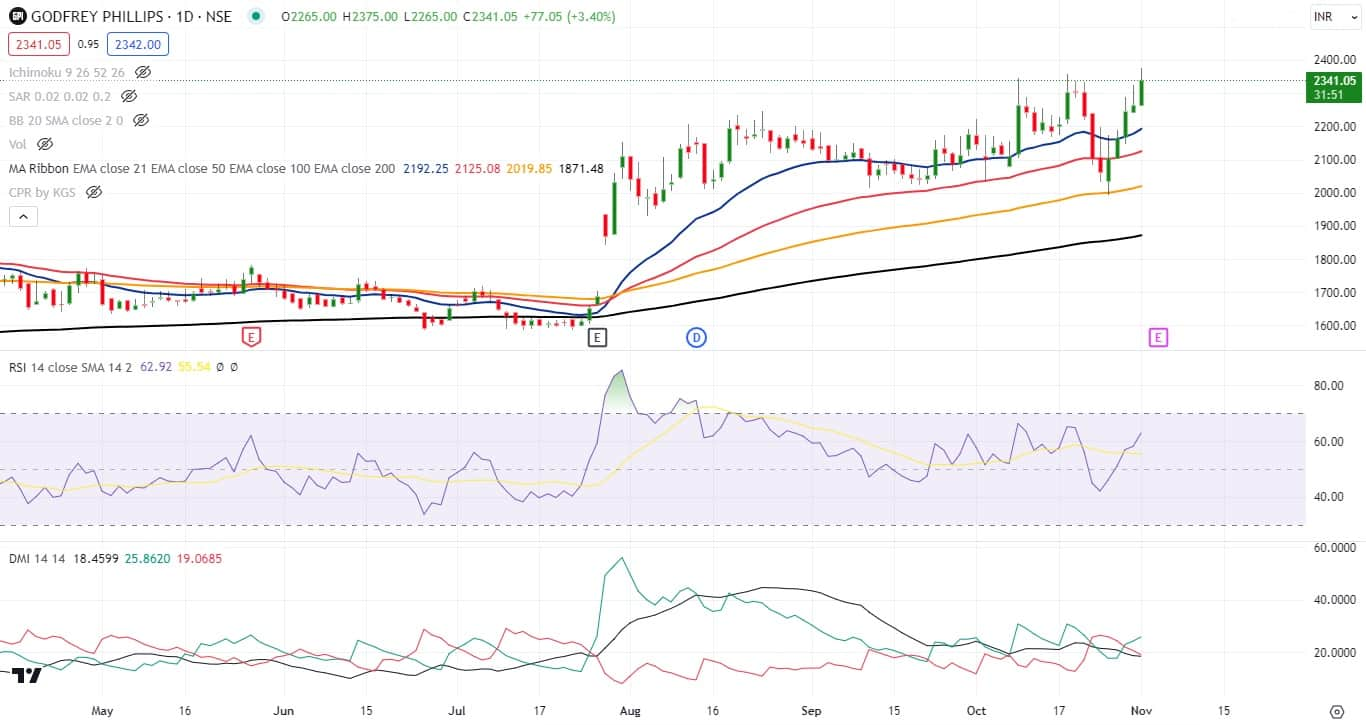Click the Godfrey Phillips symbol logo icon

coord(18,17)
